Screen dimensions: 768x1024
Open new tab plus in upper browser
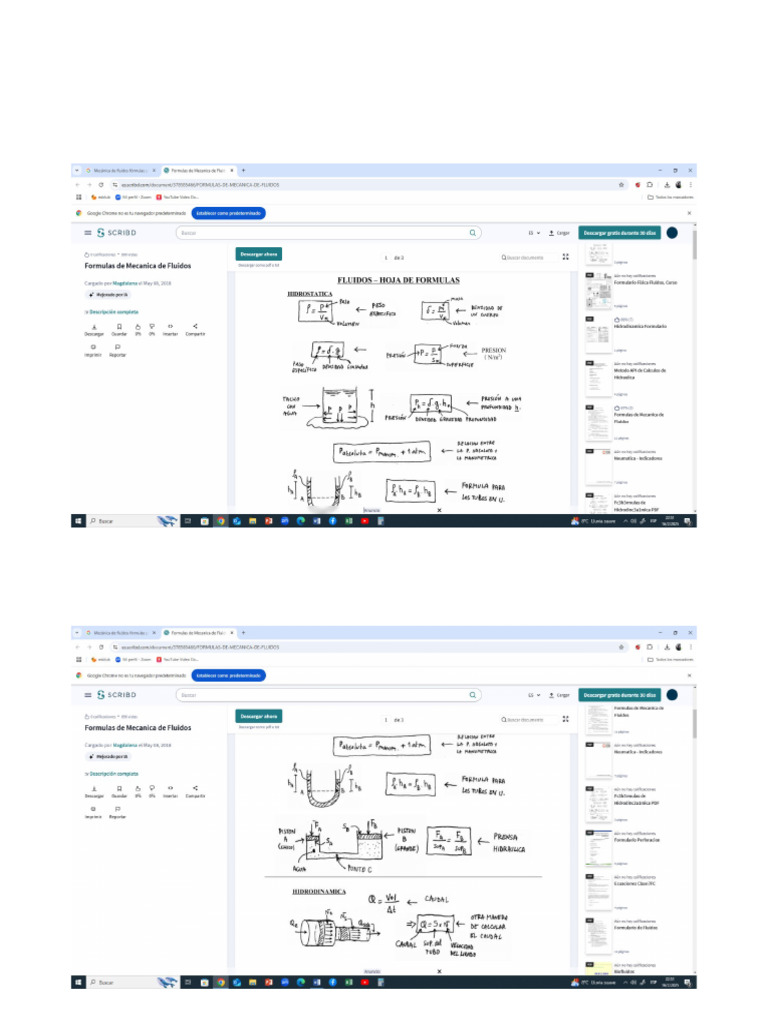(x=244, y=170)
